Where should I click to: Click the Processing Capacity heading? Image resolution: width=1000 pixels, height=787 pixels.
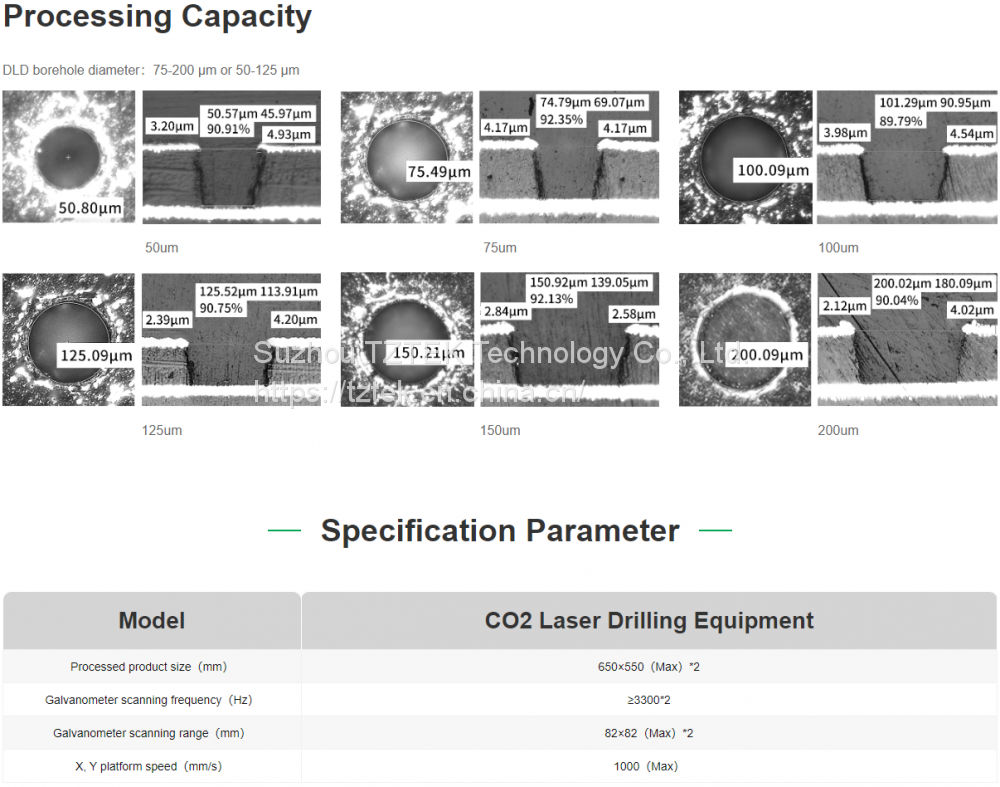[157, 17]
